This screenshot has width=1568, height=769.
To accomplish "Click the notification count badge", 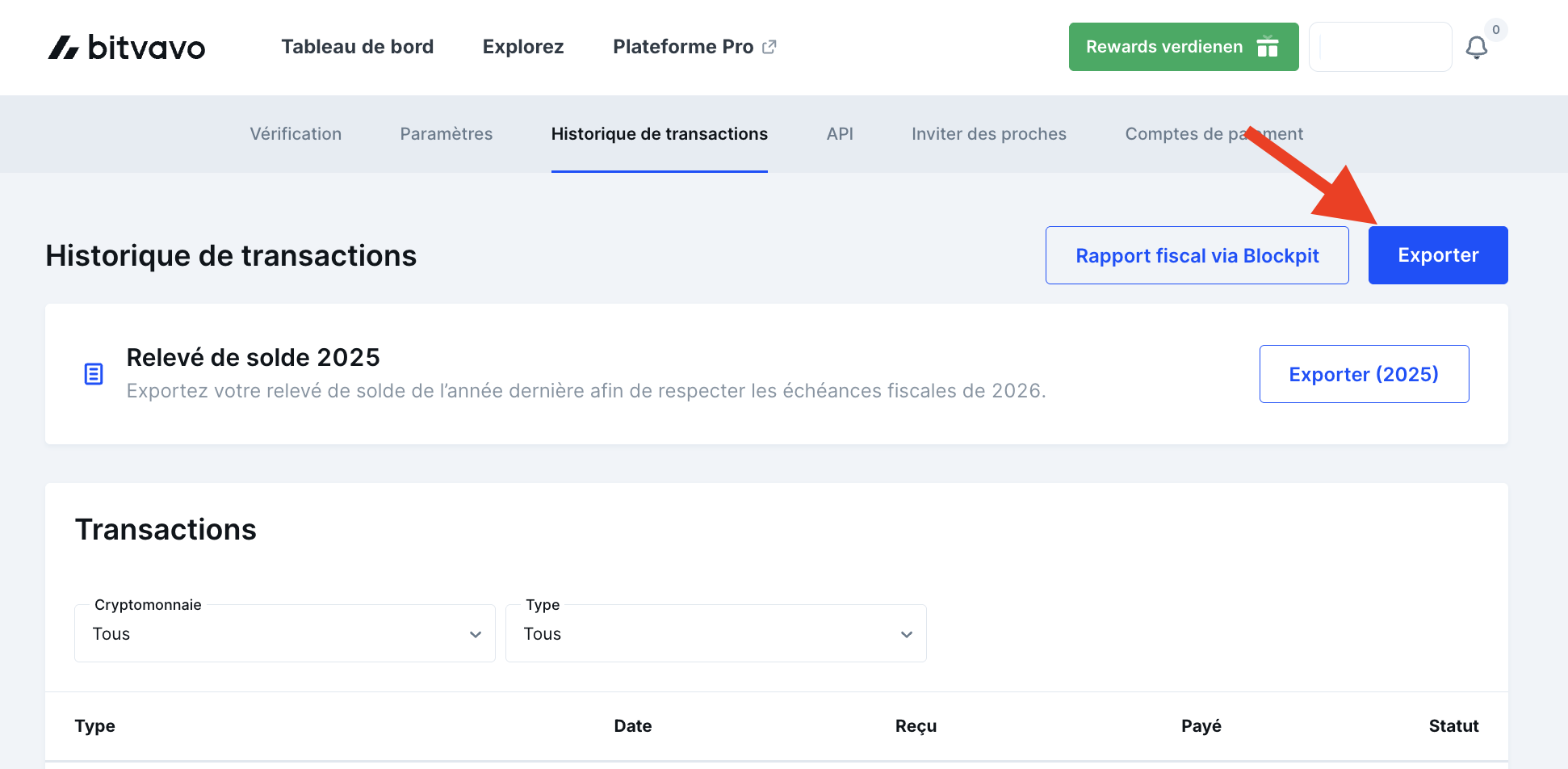I will tap(1496, 30).
